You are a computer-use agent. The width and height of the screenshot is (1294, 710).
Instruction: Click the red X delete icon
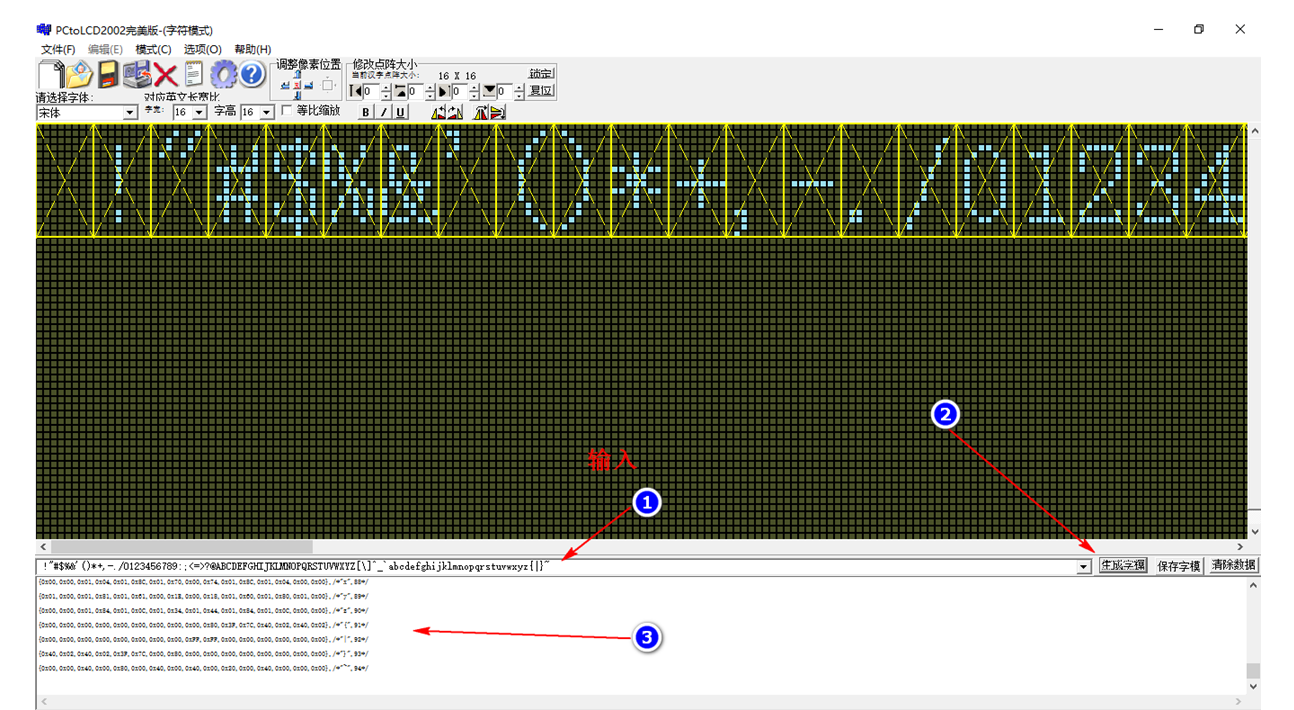click(165, 75)
